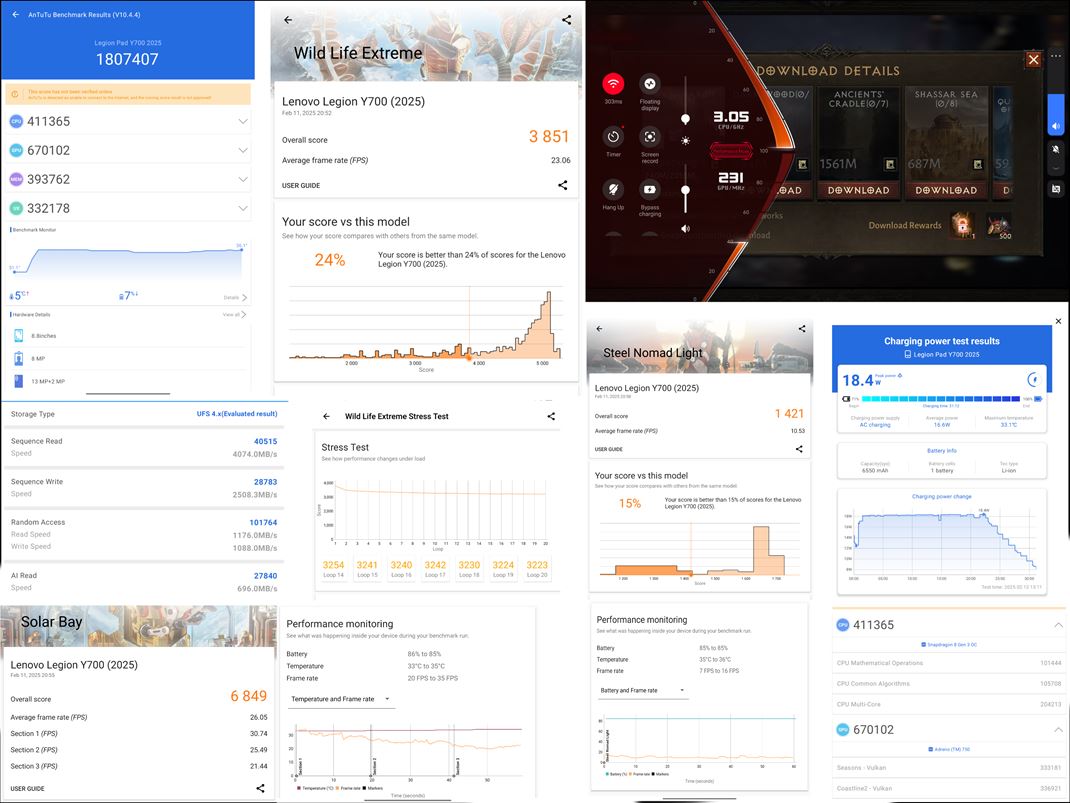1070x803 pixels.
Task: Tap the UFS 4.x(Evaluated result) storage type value
Action: tap(237, 414)
